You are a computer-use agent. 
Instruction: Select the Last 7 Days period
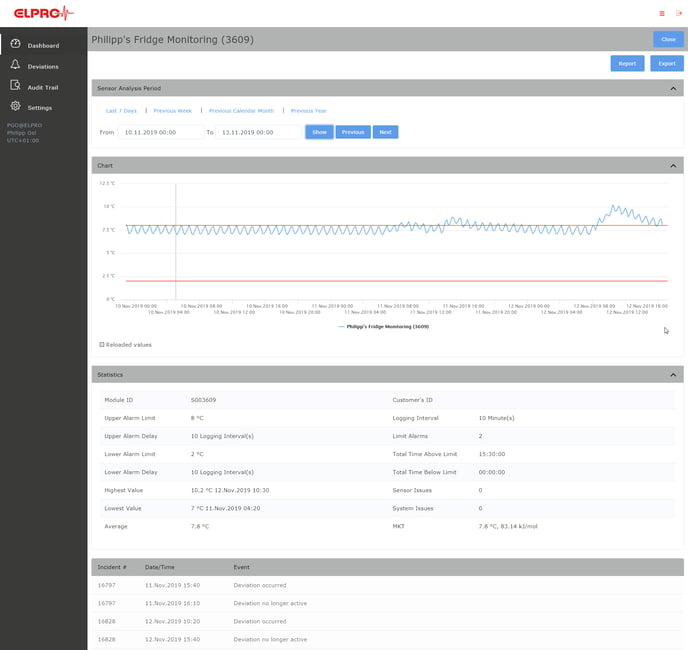tap(121, 111)
